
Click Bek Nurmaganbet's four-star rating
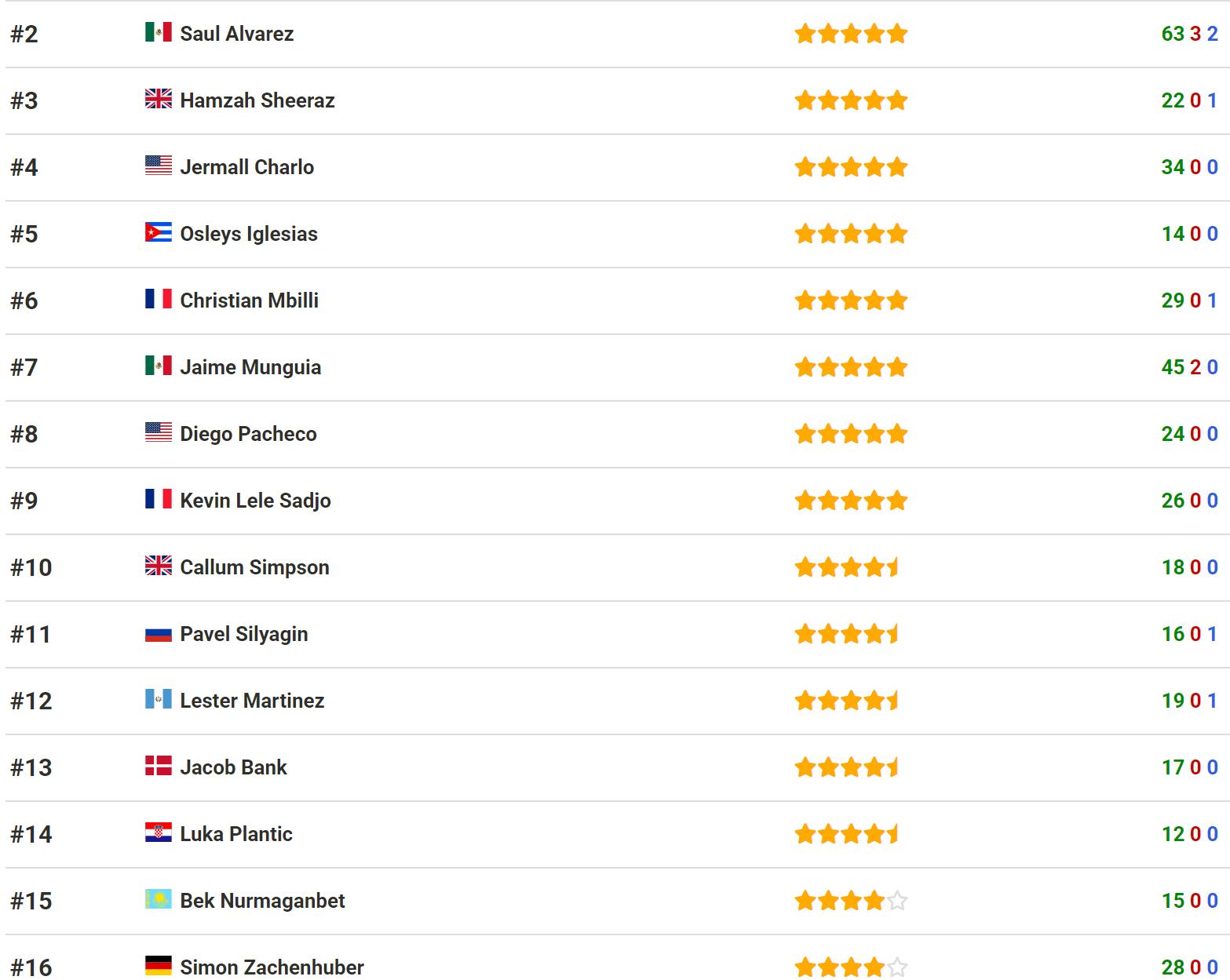point(851,901)
